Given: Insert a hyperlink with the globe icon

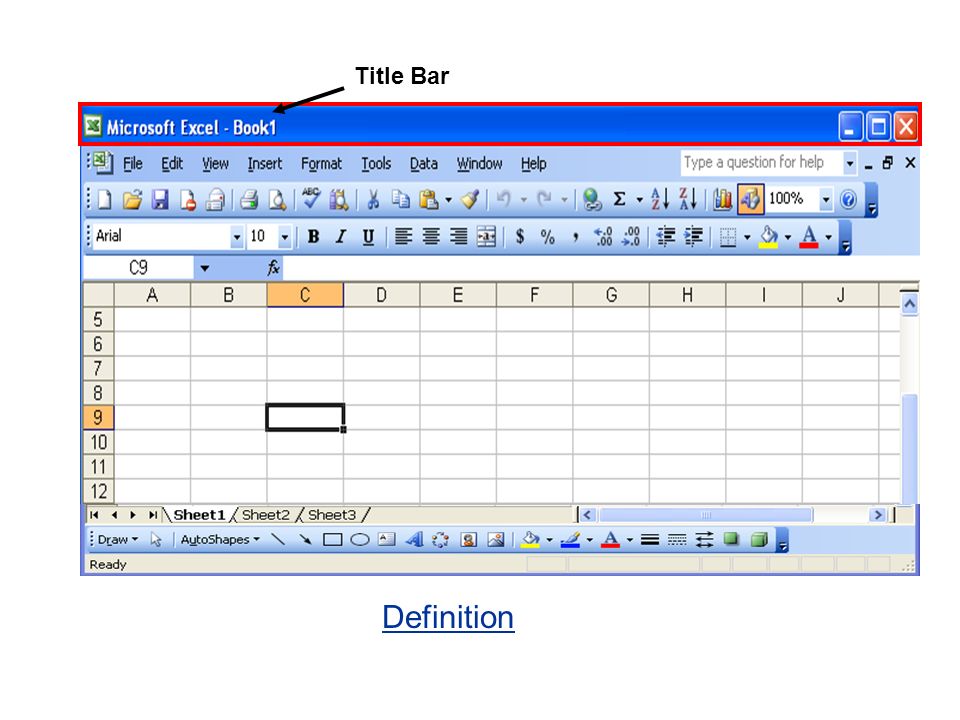Looking at the screenshot, I should pyautogui.click(x=591, y=200).
